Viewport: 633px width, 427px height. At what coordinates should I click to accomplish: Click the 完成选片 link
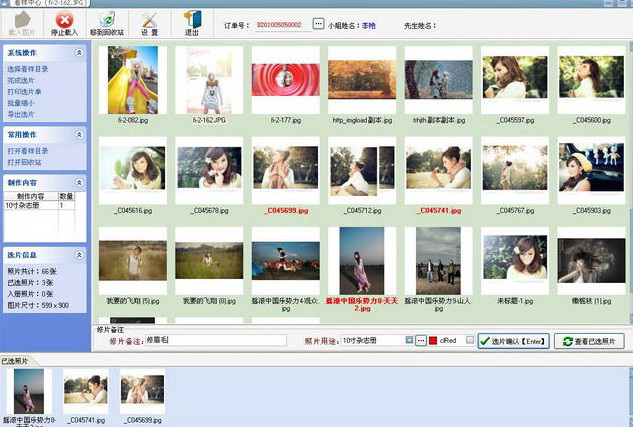pyautogui.click(x=21, y=80)
